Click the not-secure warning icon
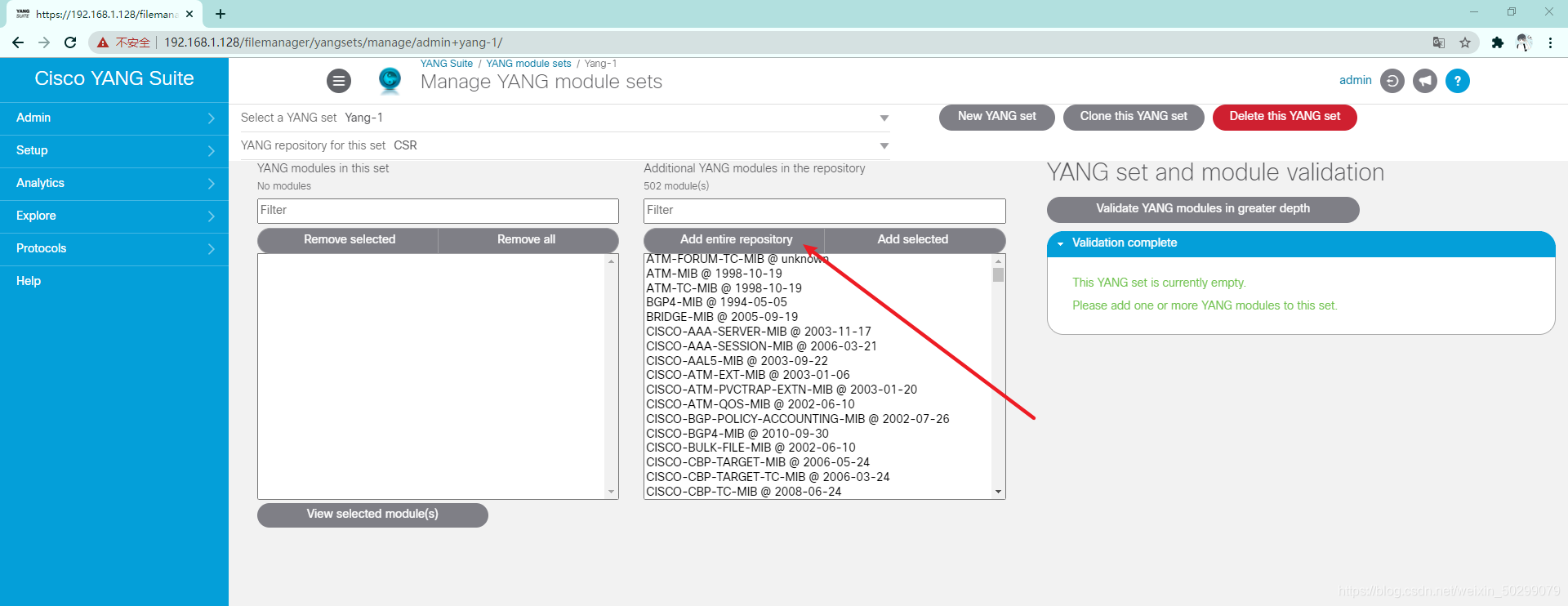The width and height of the screenshot is (1568, 606). coord(103,42)
